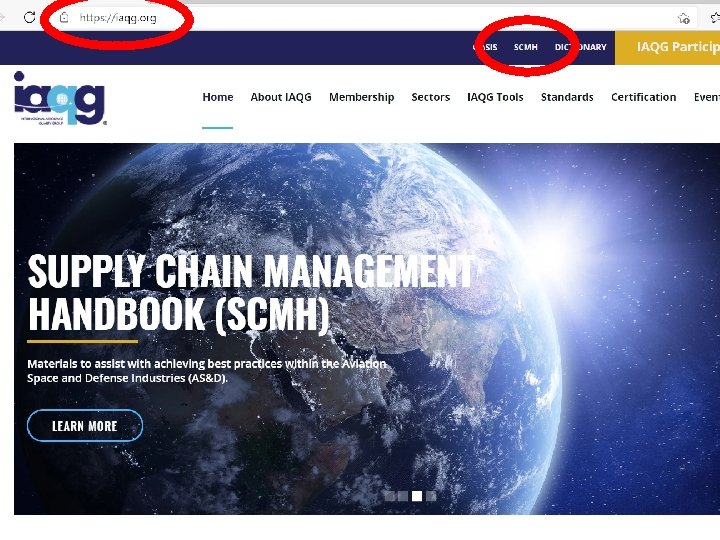The height and width of the screenshot is (540, 720).
Task: Click the IAQG Participant gold button
Action: pos(667,47)
